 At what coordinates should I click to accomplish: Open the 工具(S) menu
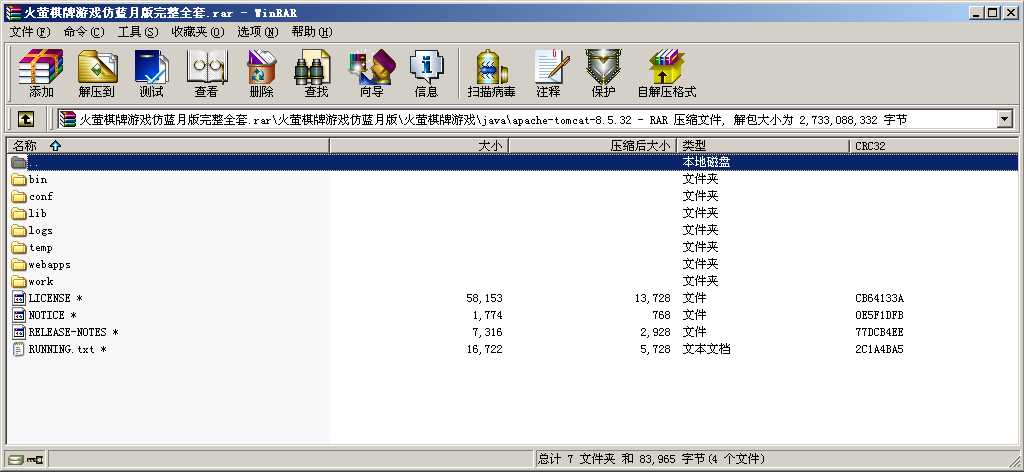click(x=138, y=32)
